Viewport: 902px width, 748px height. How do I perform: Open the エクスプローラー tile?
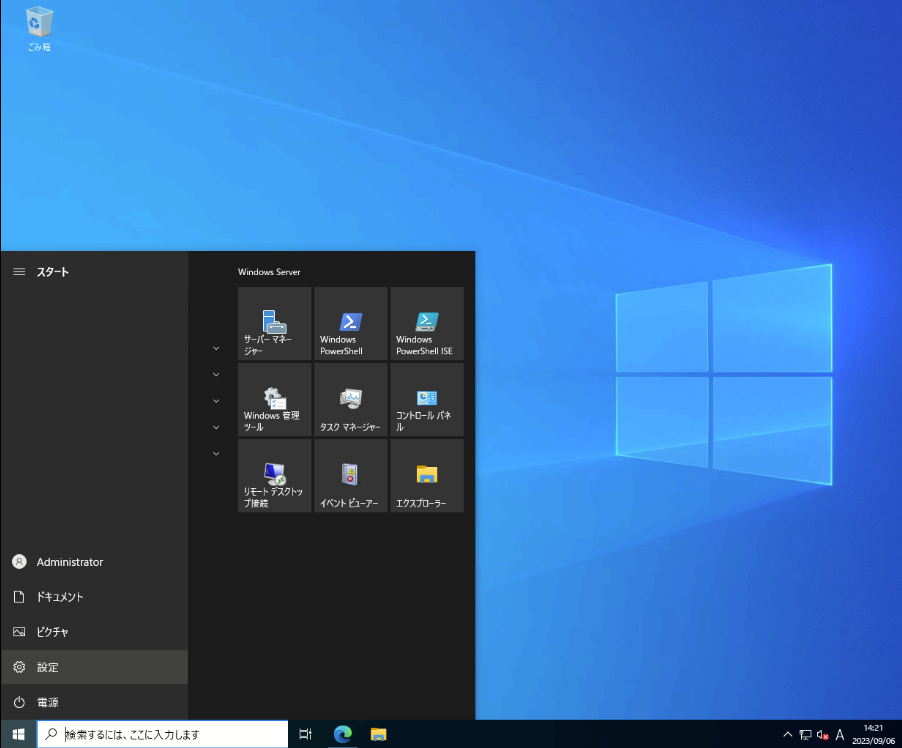pos(426,475)
